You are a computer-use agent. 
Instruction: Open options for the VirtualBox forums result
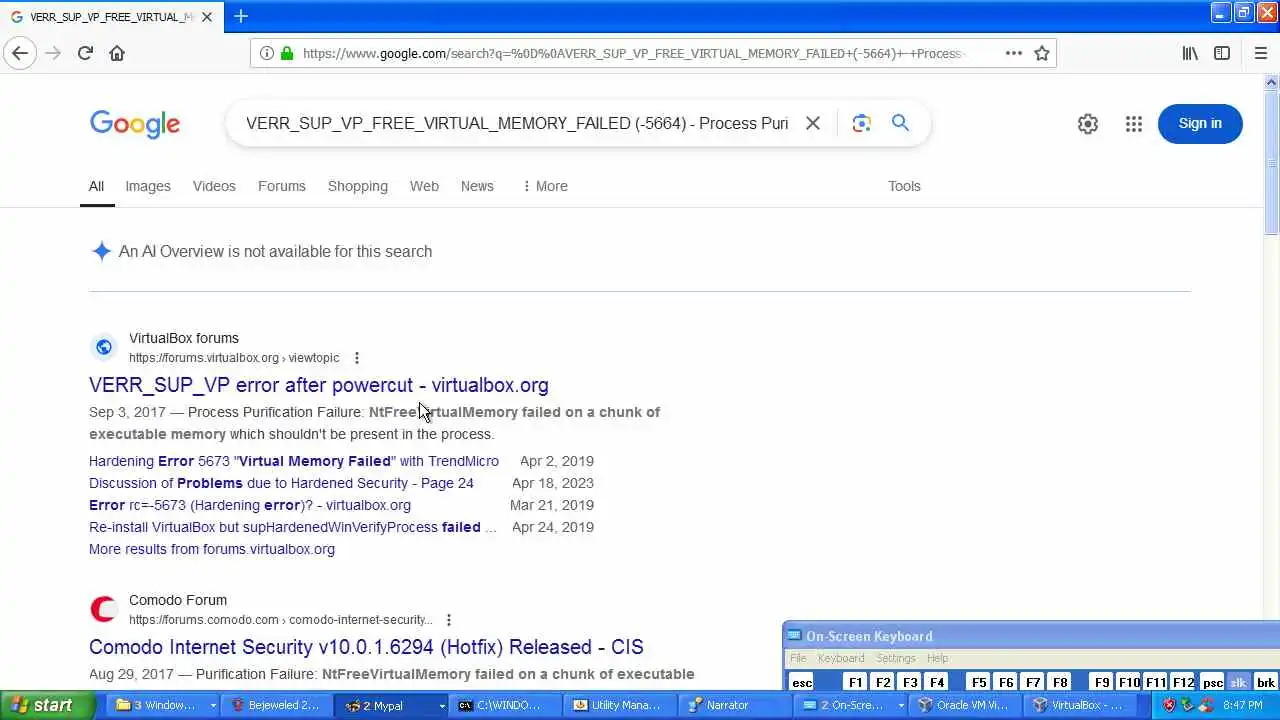click(356, 358)
